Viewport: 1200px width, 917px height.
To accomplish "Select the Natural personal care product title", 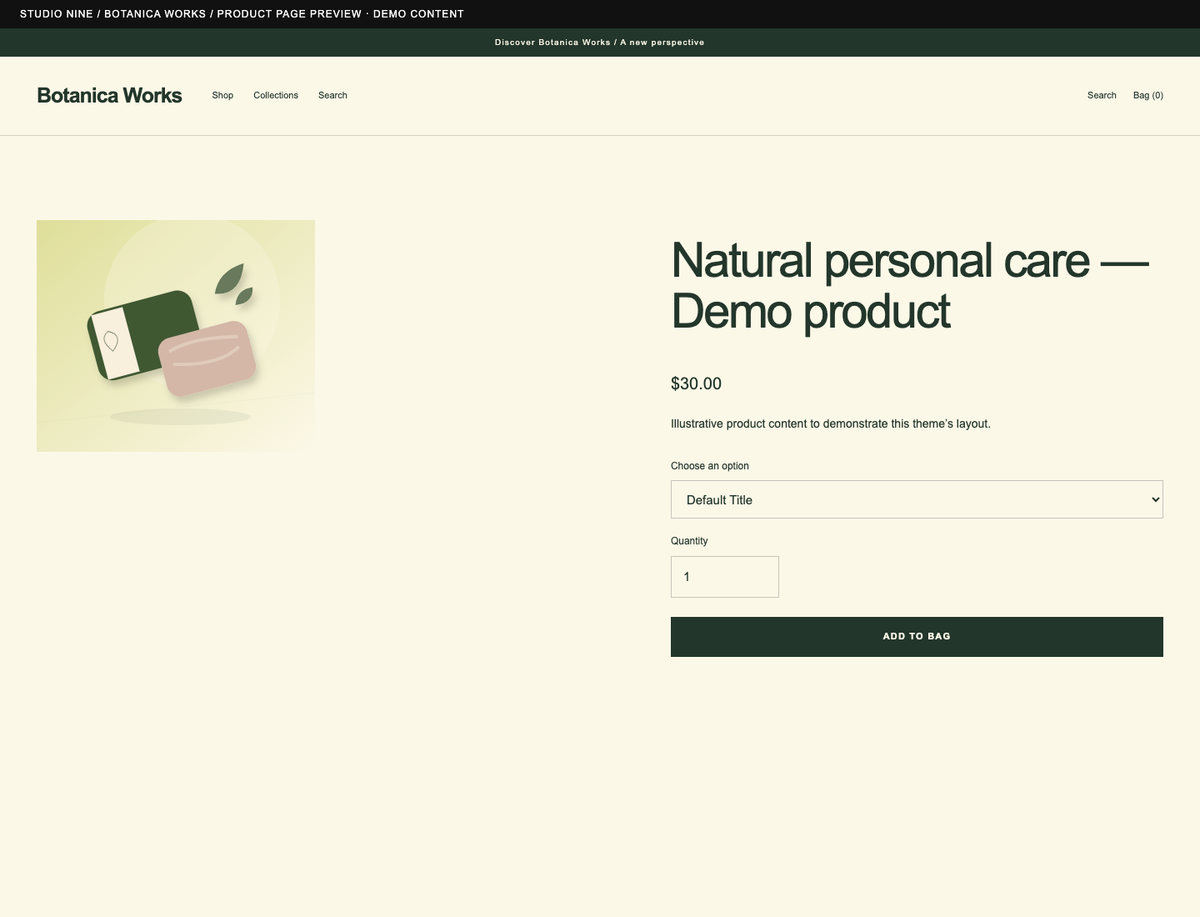I will [910, 285].
